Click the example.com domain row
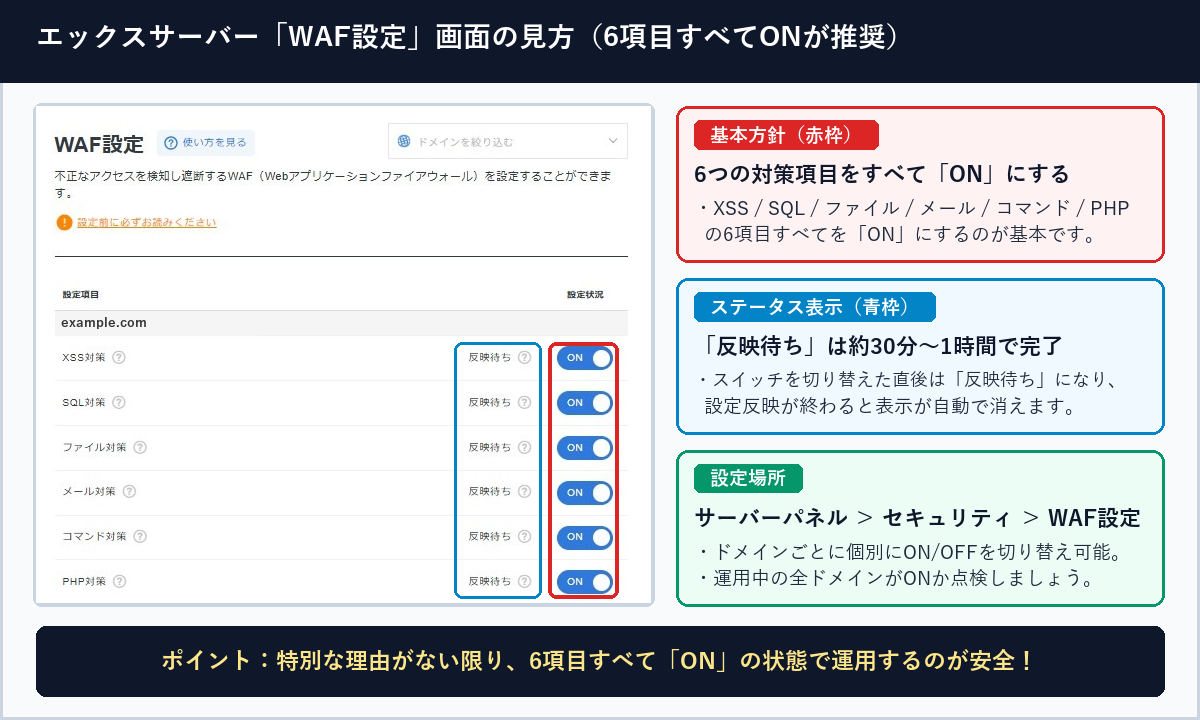1200x720 pixels. point(341,323)
